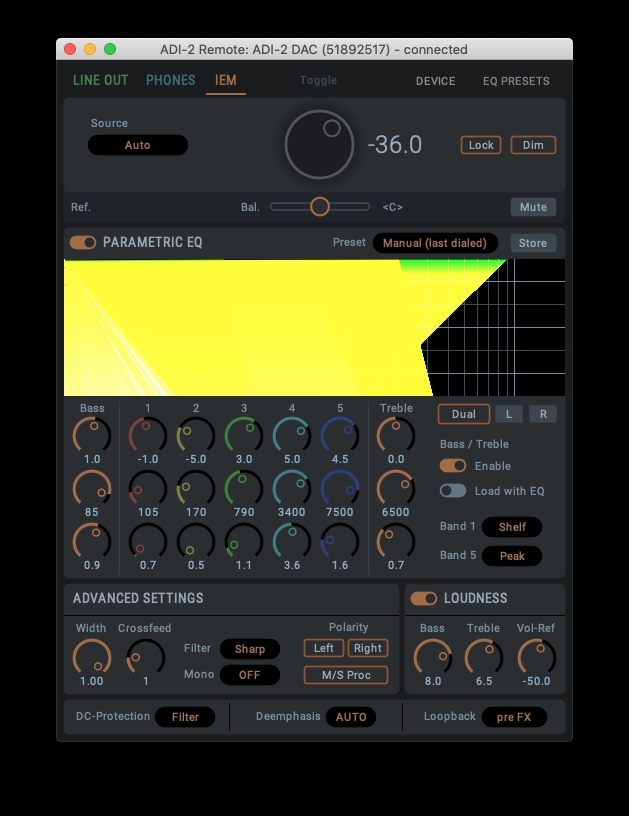
Task: Select the R channel EQ button
Action: tap(543, 414)
